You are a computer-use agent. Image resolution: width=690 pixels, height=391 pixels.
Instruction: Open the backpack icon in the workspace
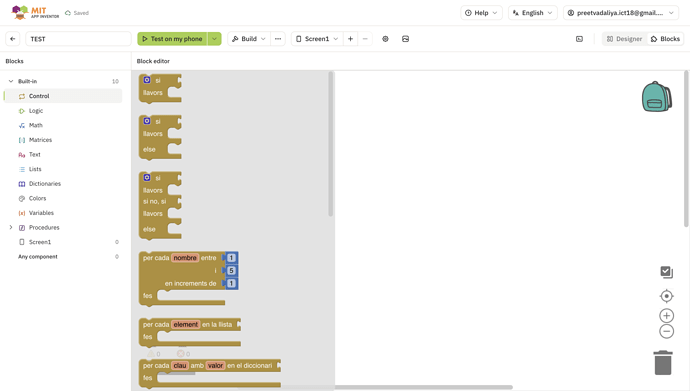pyautogui.click(x=657, y=96)
